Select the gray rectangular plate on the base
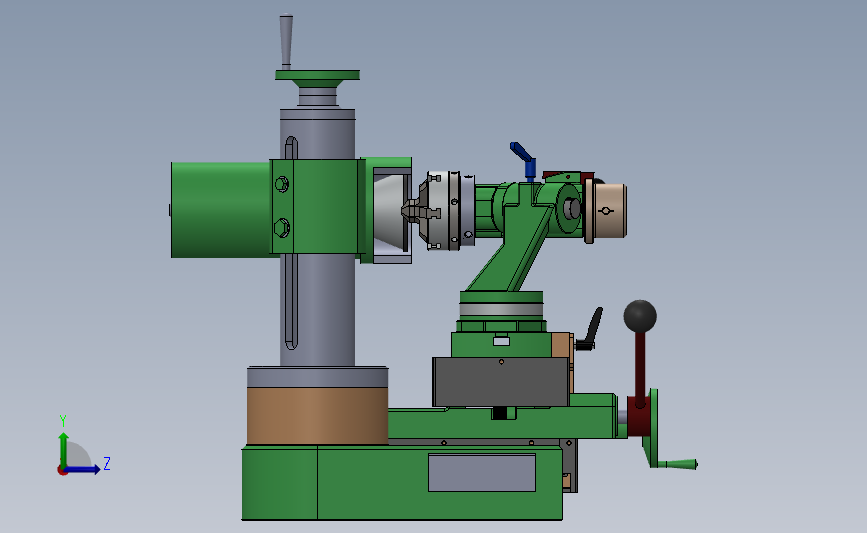This screenshot has height=533, width=867. point(482,473)
